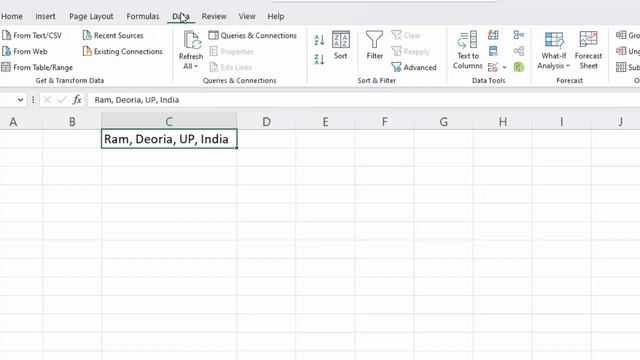
Task: Click the From Text/CSV import icon
Action: (x=7, y=35)
